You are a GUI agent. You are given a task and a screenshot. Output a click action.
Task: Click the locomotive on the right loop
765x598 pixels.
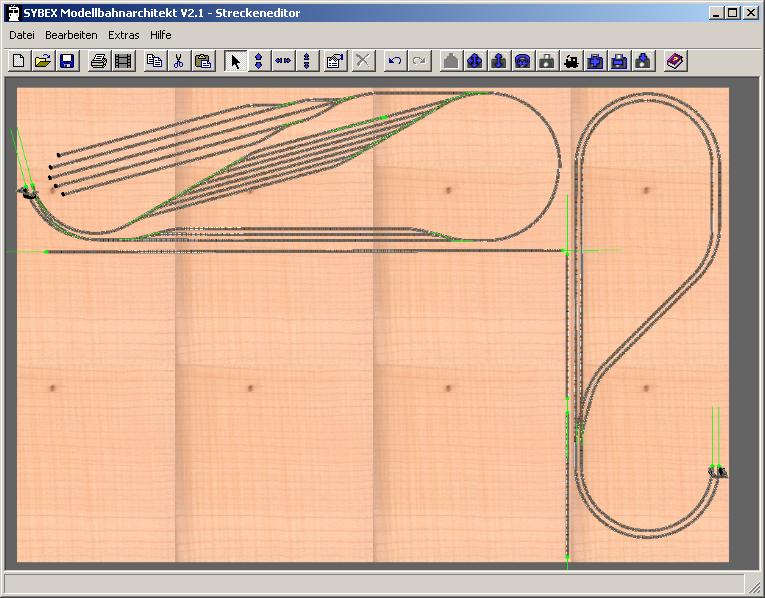tap(718, 470)
